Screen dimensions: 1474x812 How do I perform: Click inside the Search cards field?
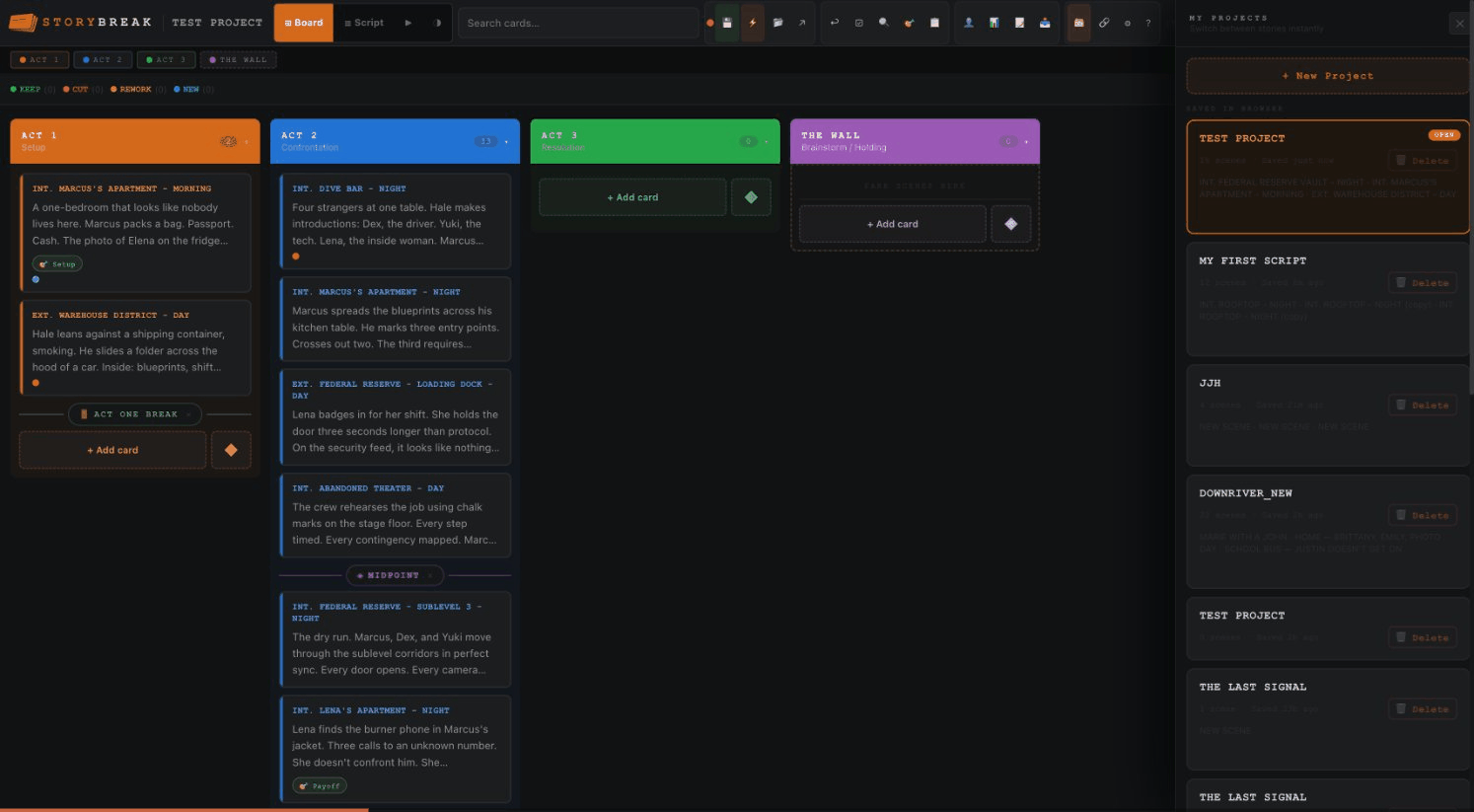pyautogui.click(x=577, y=22)
